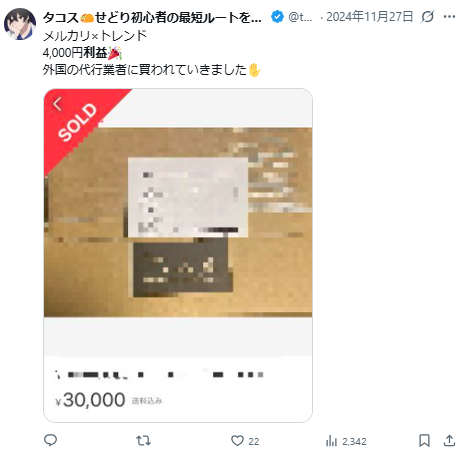Repost this tweet via the retweet icon
The image size is (467, 455).
(144, 441)
